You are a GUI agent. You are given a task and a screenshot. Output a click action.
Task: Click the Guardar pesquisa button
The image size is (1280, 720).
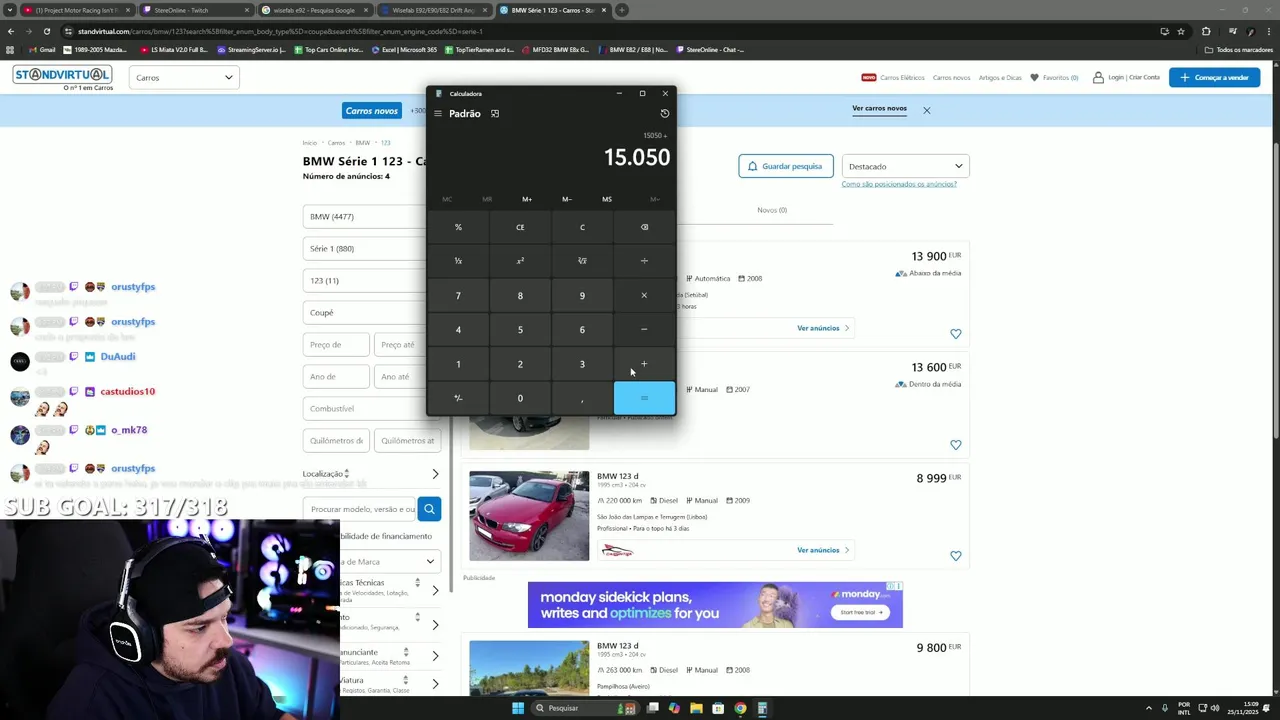786,166
